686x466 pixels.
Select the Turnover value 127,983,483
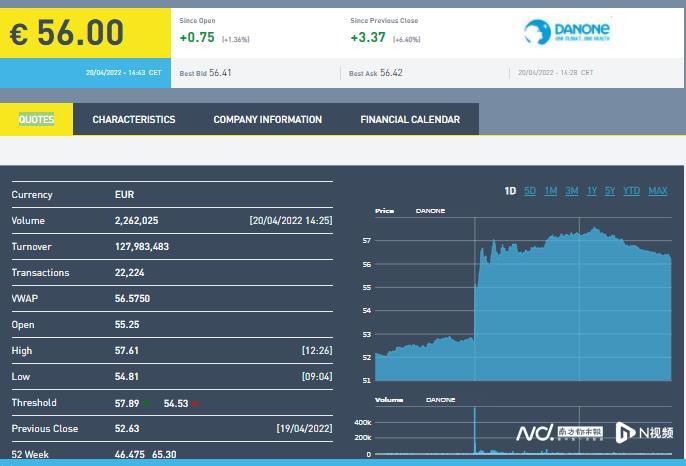[x=142, y=246]
